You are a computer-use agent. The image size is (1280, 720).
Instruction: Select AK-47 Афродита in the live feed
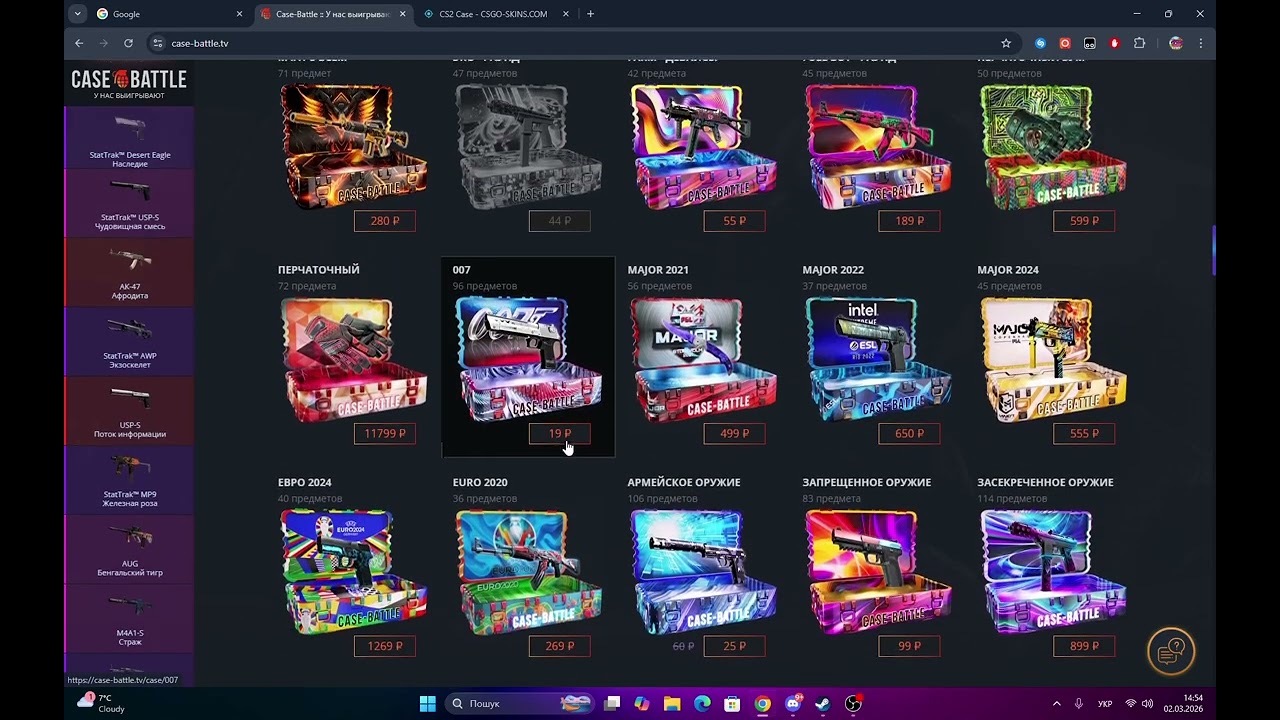(x=129, y=272)
